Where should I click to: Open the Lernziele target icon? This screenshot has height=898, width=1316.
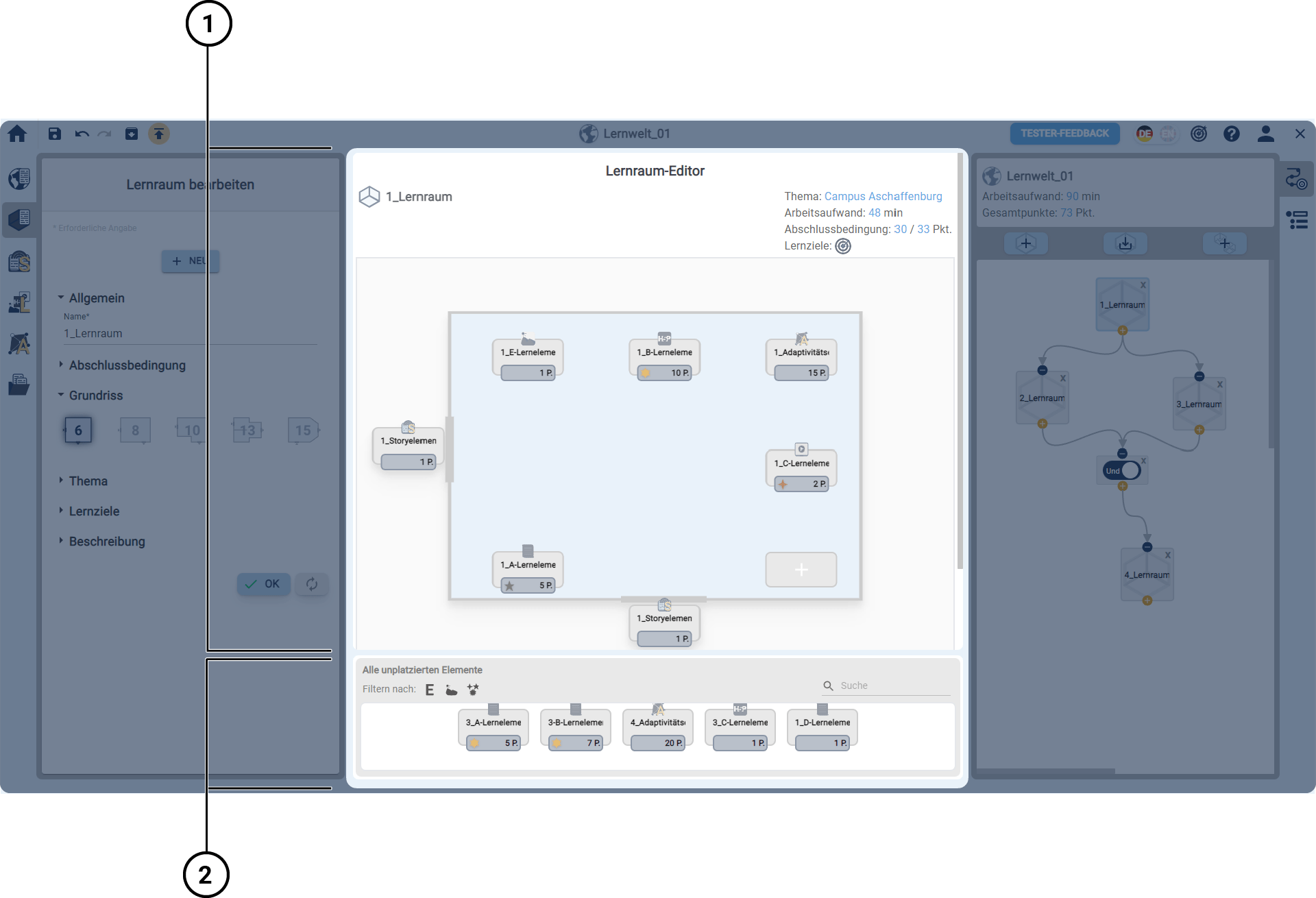tap(843, 246)
